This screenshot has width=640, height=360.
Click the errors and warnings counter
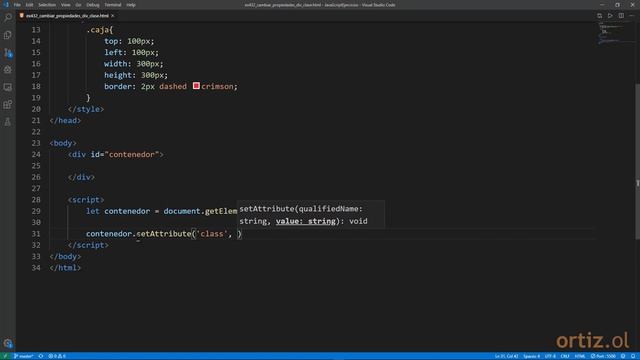coord(57,356)
